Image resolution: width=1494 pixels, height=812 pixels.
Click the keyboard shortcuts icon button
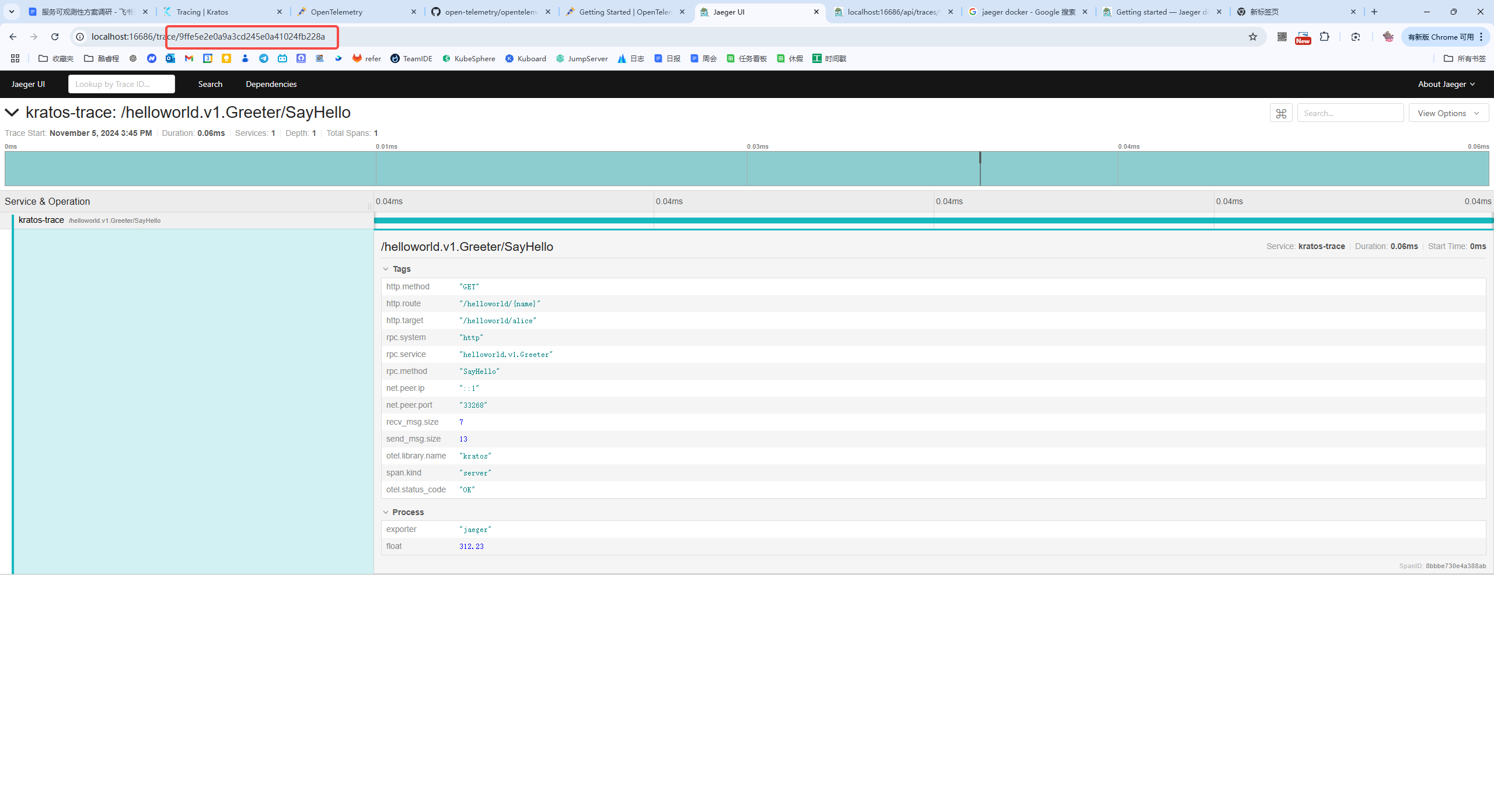click(1281, 113)
